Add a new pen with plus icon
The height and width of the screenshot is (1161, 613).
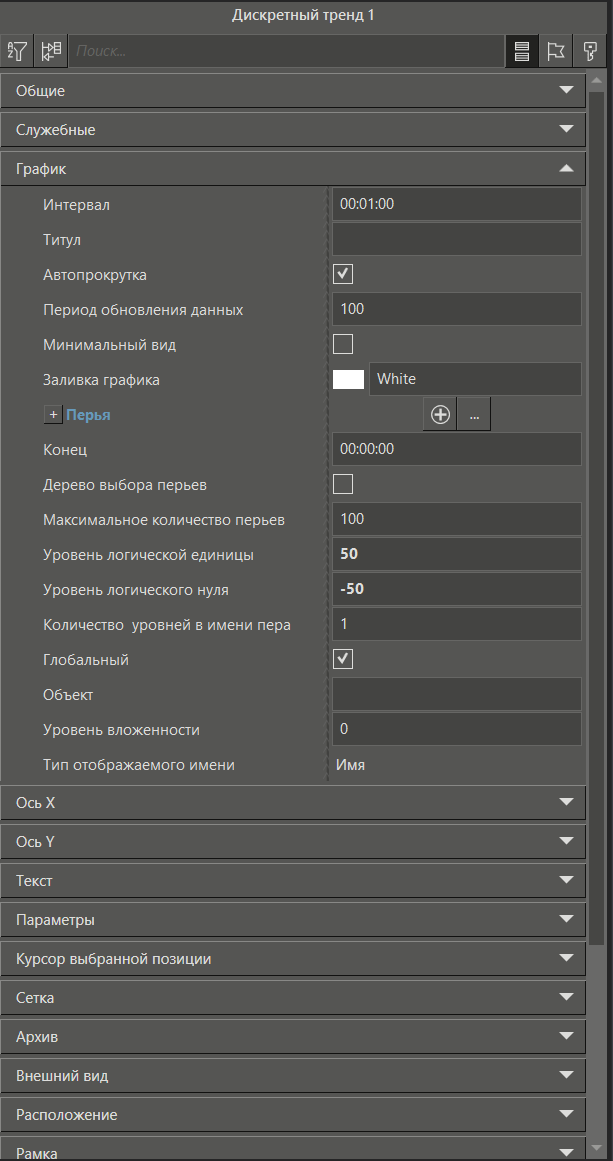click(440, 414)
